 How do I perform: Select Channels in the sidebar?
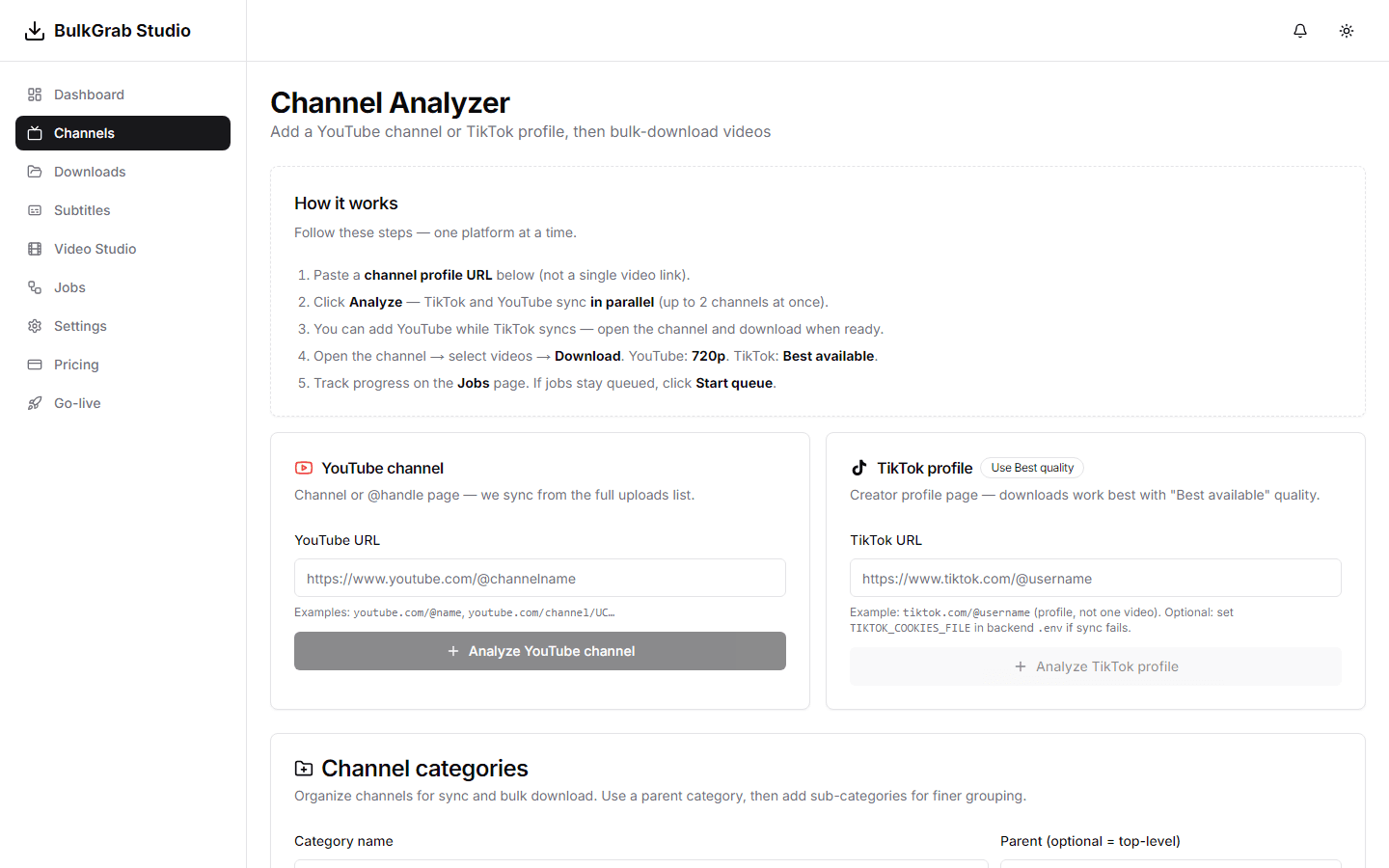point(123,133)
